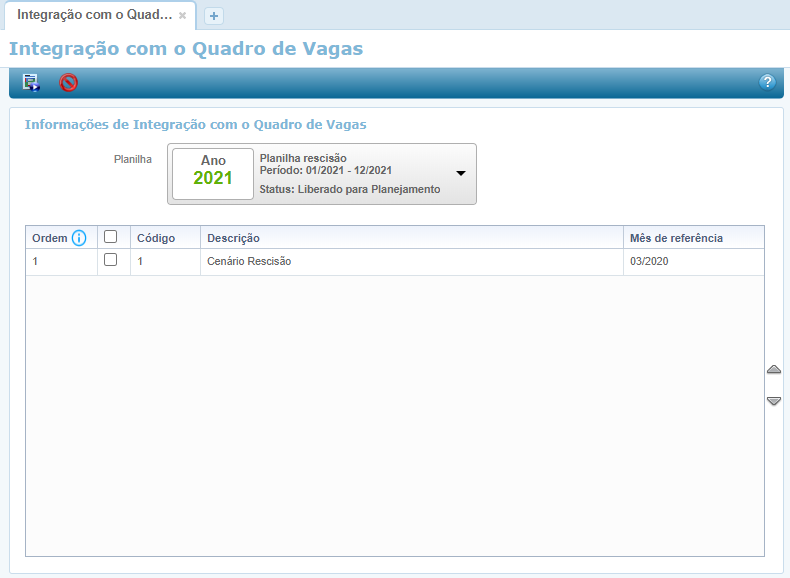Check the box for the Cenário Rescisão row
This screenshot has width=790, height=578.
tap(111, 260)
